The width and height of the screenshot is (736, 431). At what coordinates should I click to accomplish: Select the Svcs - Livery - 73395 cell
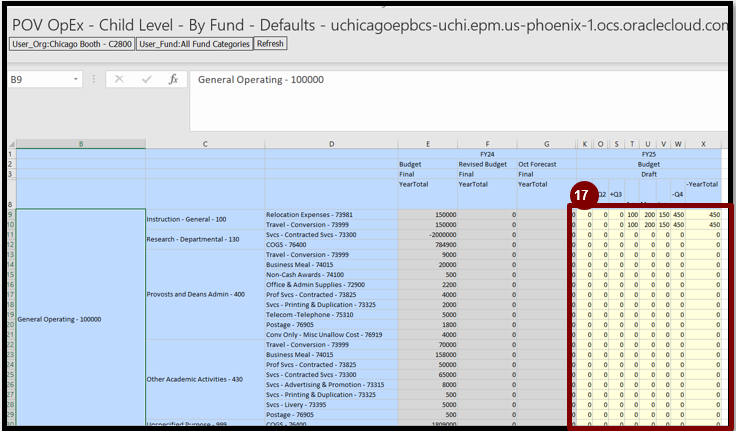click(x=331, y=405)
